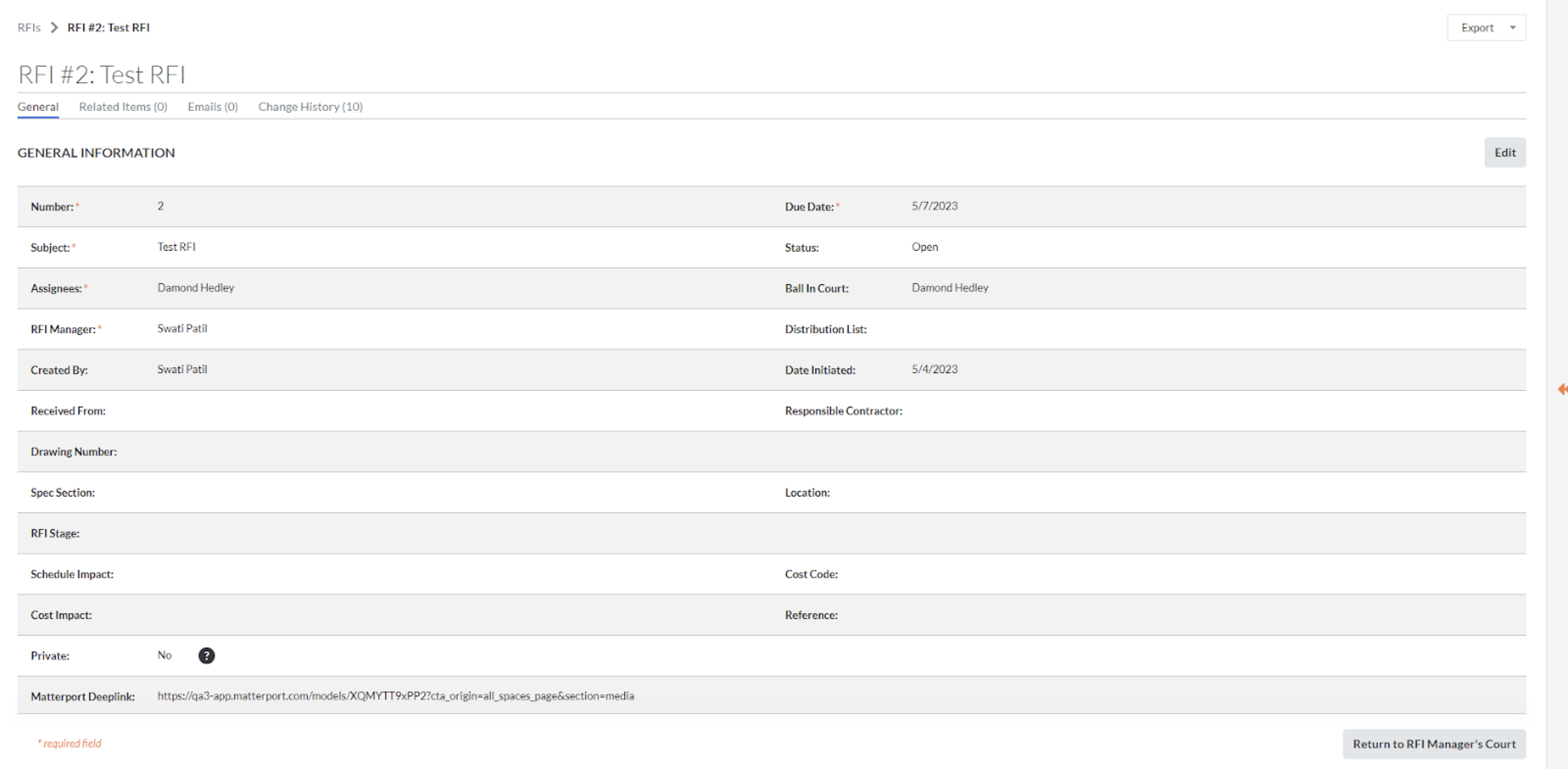Select the RFI #2: Test RFI breadcrumb
Image resolution: width=1568 pixels, height=769 pixels.
(109, 27)
